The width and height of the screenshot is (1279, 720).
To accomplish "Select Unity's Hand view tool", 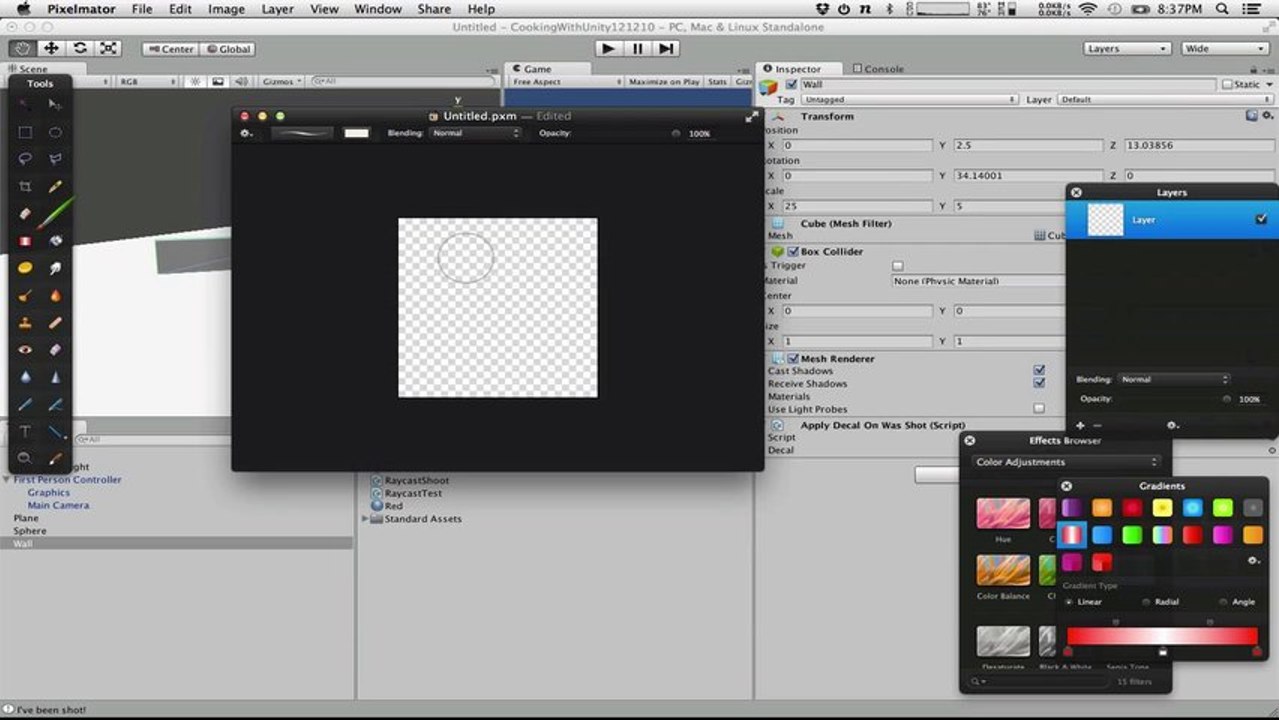I will click(22, 48).
